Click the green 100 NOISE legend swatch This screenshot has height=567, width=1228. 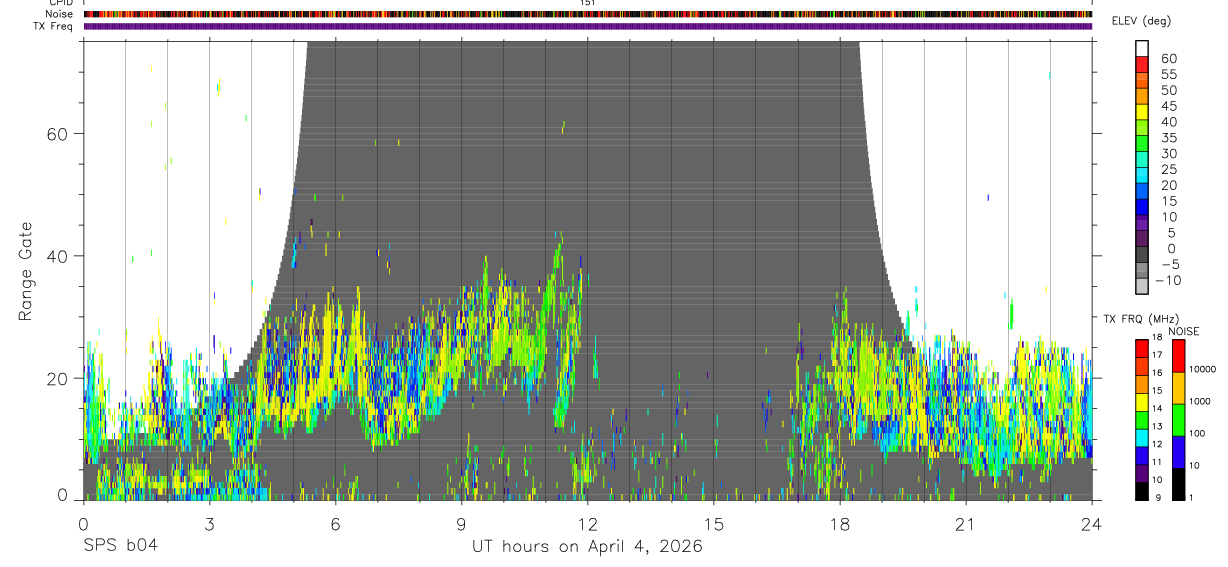[x=1178, y=420]
